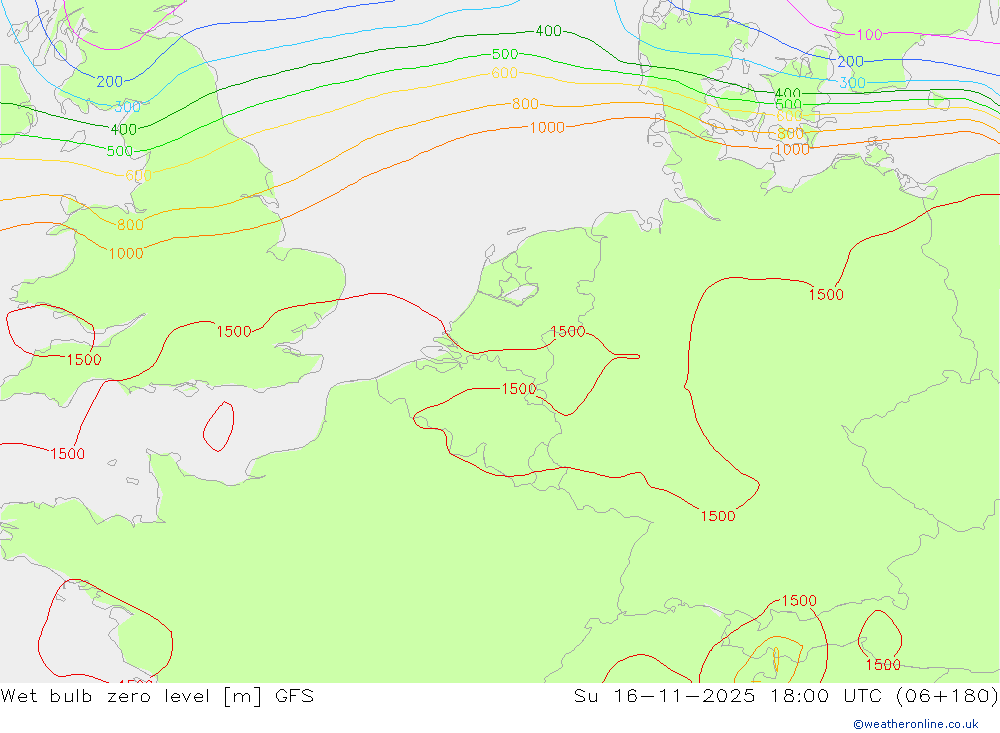
Task: Click the 1500 label over Wales
Action: [84, 360]
